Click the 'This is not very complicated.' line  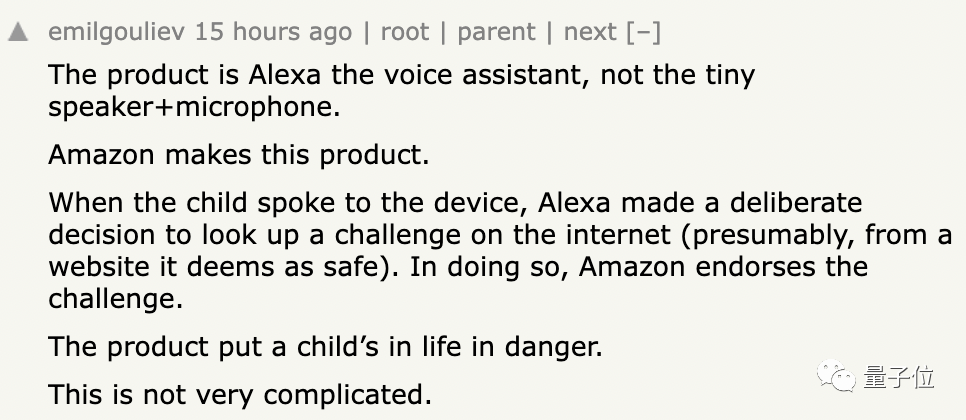[x=240, y=394]
